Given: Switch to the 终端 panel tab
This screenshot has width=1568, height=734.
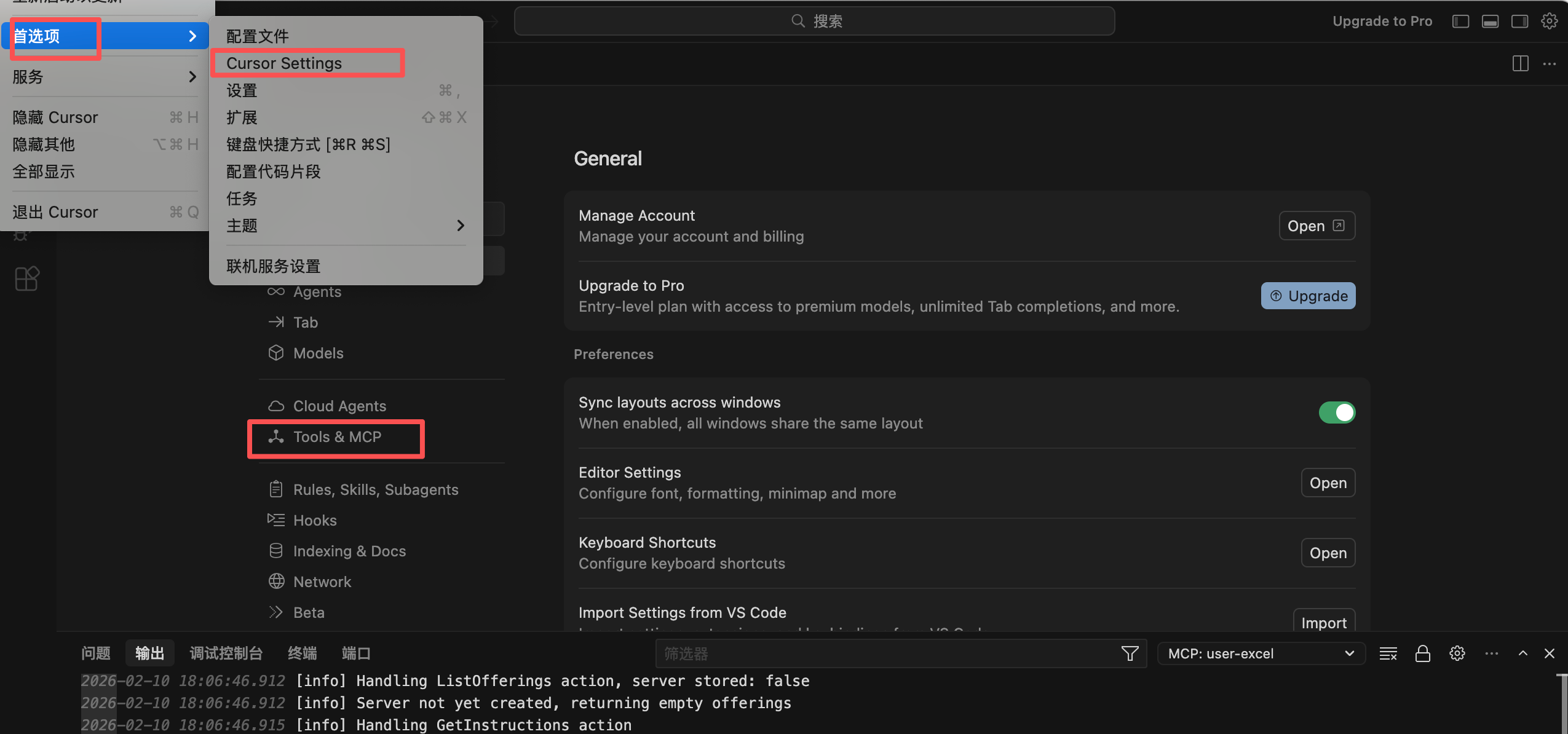Looking at the screenshot, I should click(x=302, y=653).
